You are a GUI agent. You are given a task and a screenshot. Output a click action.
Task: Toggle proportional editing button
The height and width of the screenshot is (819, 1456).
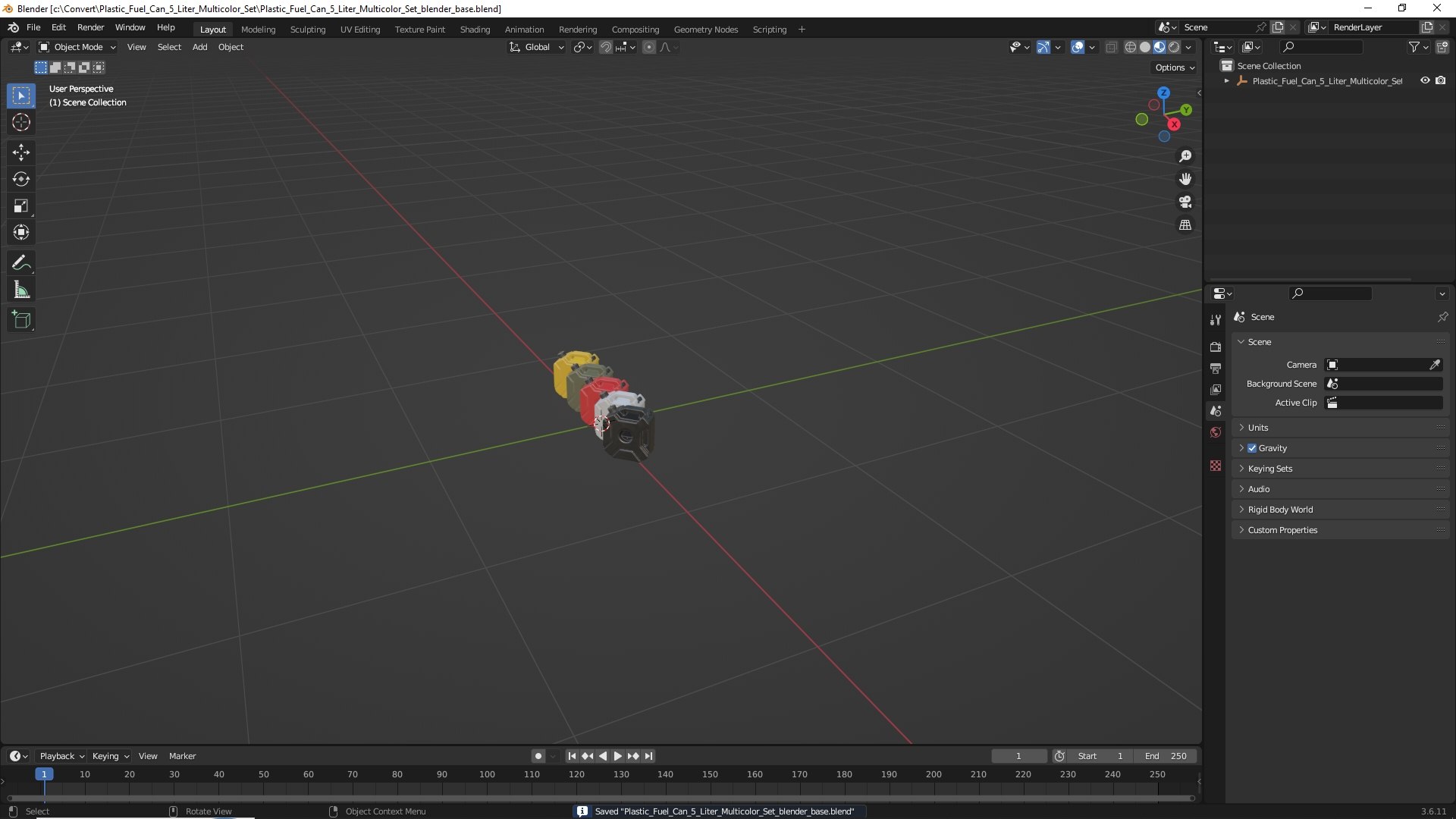[649, 47]
